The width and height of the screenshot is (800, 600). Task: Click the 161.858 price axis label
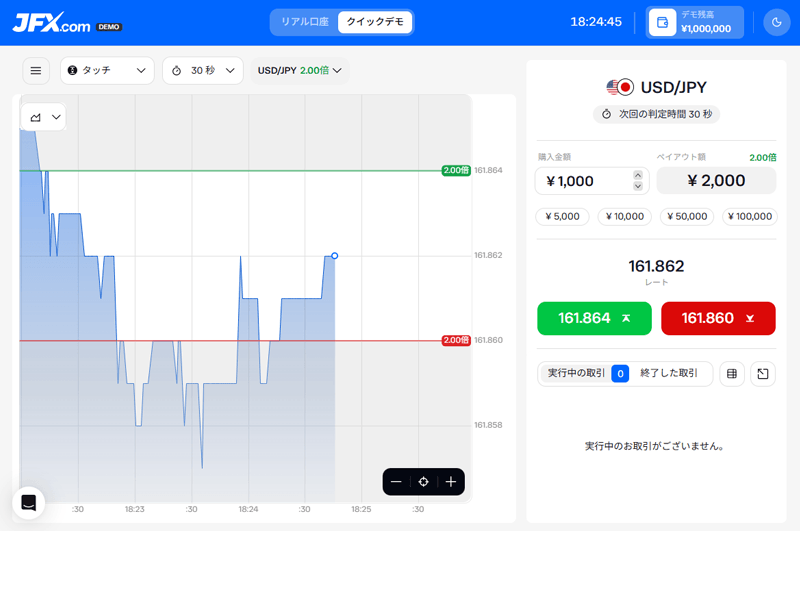(488, 425)
